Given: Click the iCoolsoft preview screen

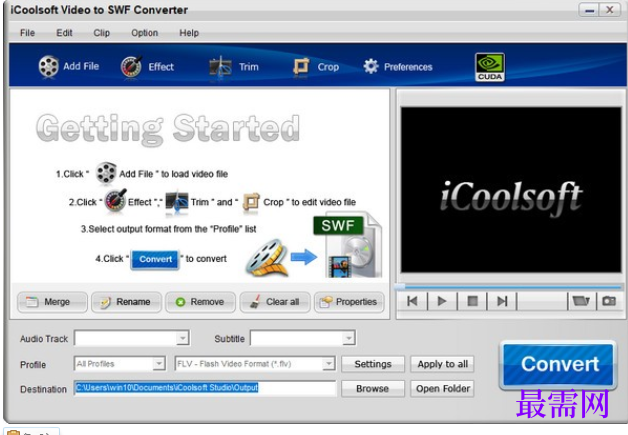Looking at the screenshot, I should pos(511,190).
